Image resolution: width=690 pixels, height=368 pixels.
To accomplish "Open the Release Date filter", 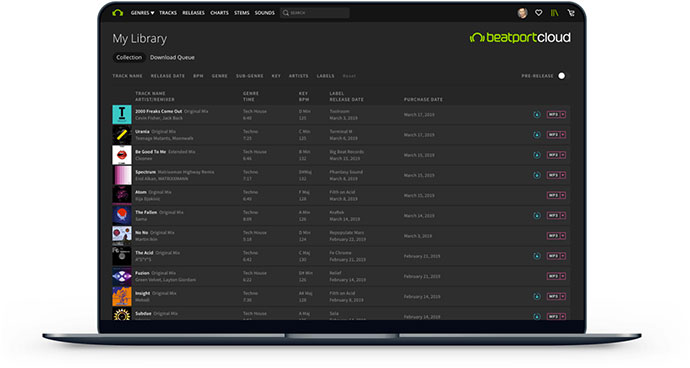I will point(168,76).
